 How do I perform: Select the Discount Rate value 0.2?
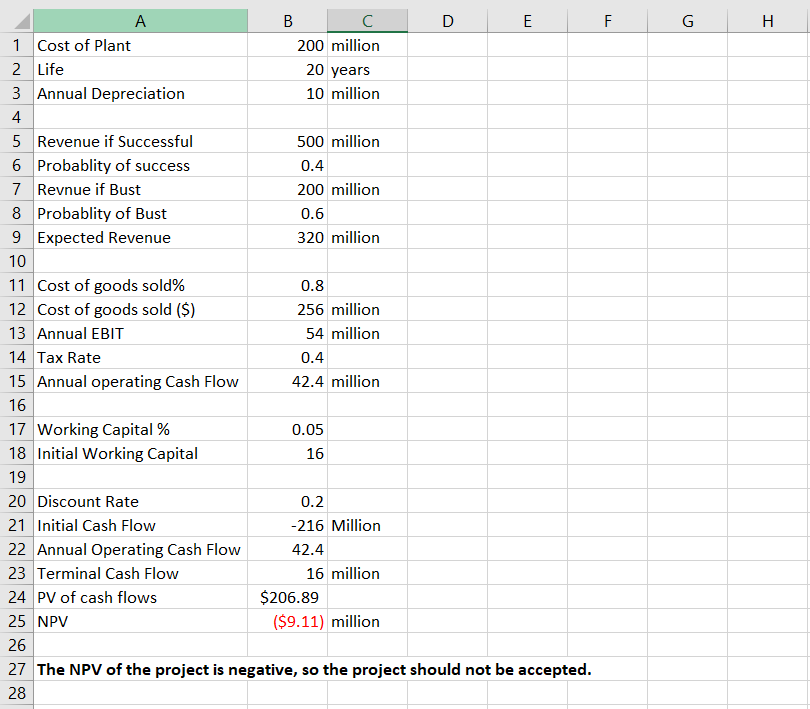(x=287, y=501)
